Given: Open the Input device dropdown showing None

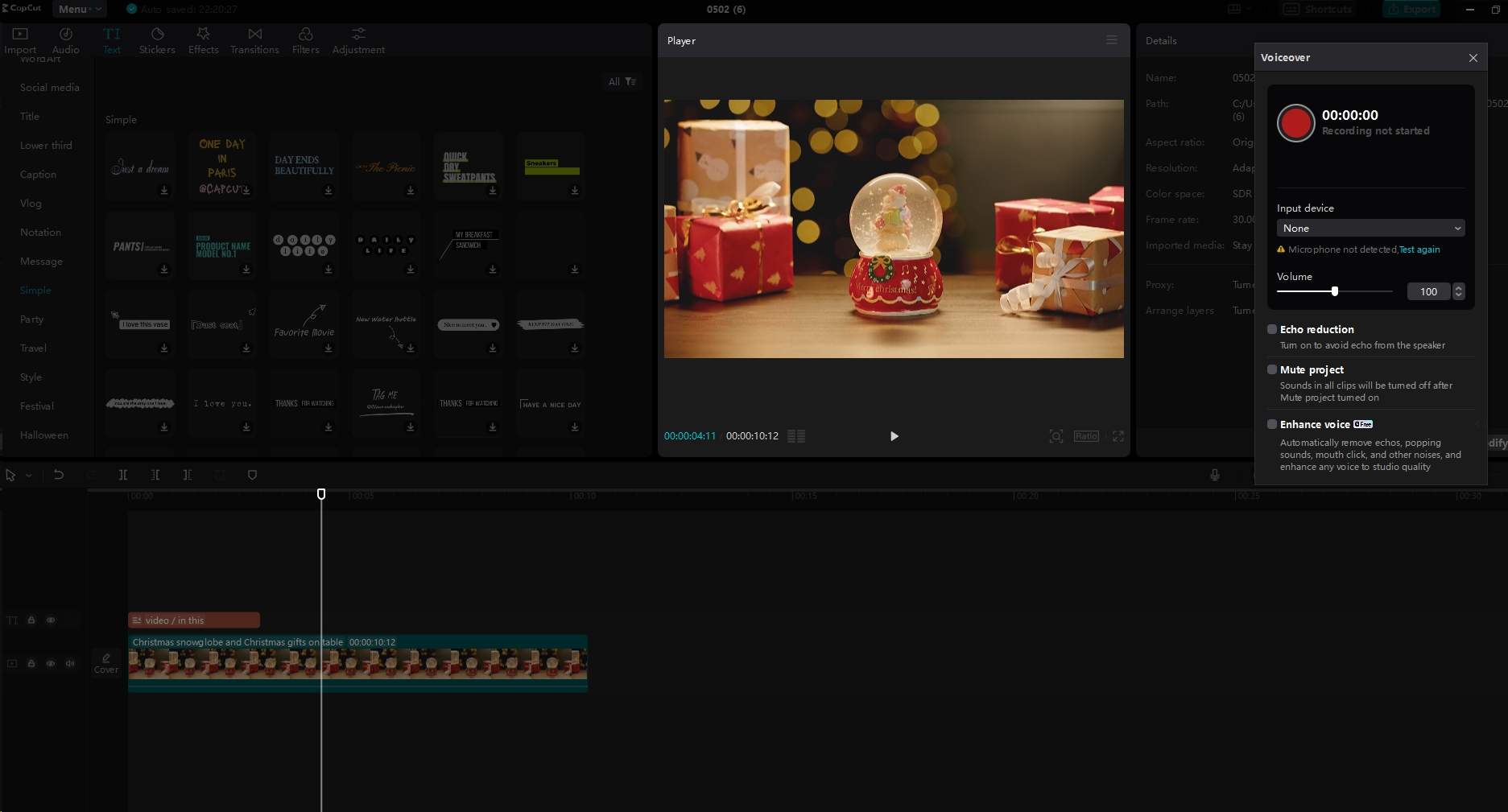Looking at the screenshot, I should [1370, 228].
